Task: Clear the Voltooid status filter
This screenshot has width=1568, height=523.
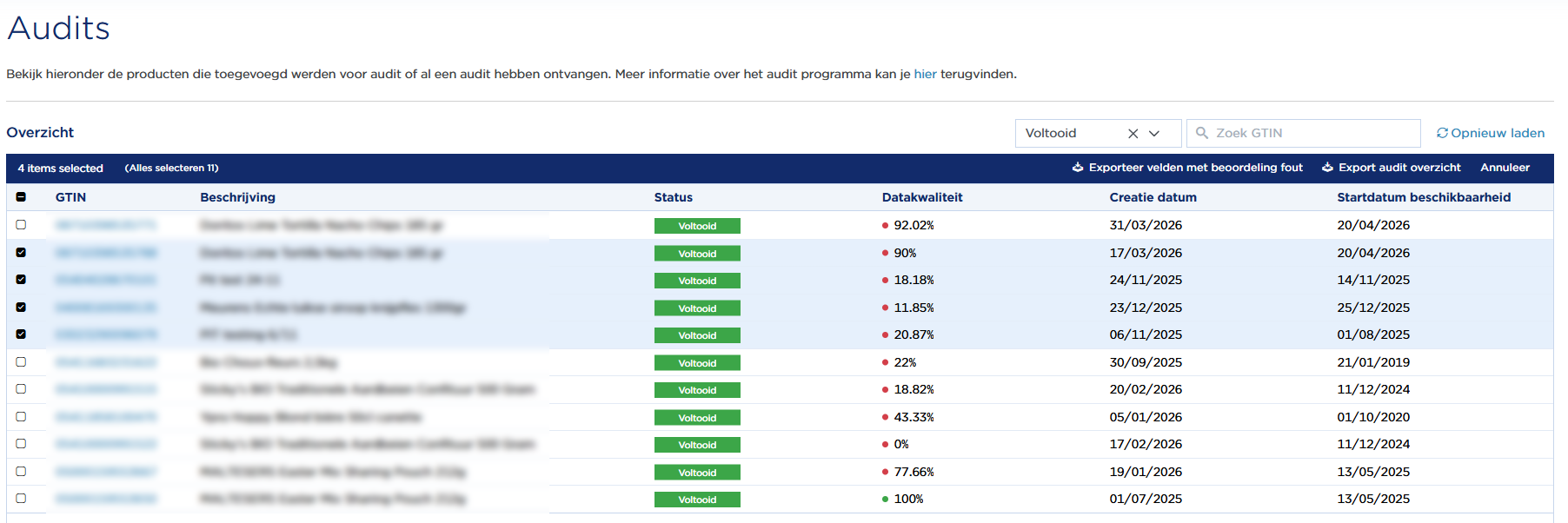Action: click(1133, 133)
